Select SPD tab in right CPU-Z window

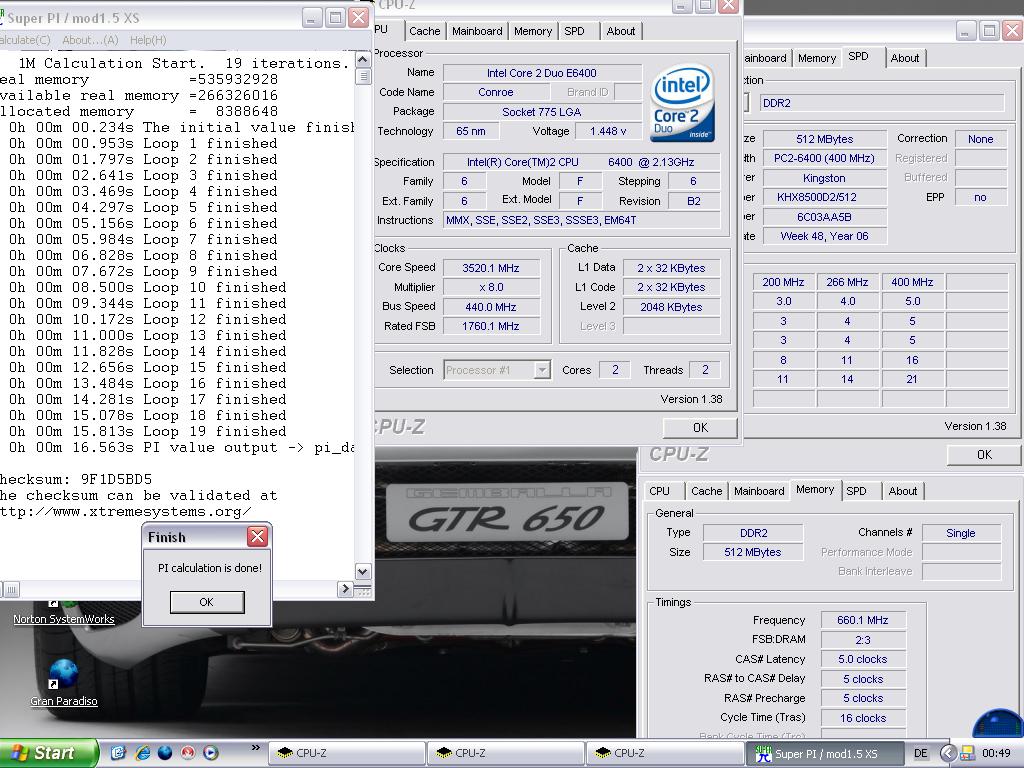coord(859,56)
